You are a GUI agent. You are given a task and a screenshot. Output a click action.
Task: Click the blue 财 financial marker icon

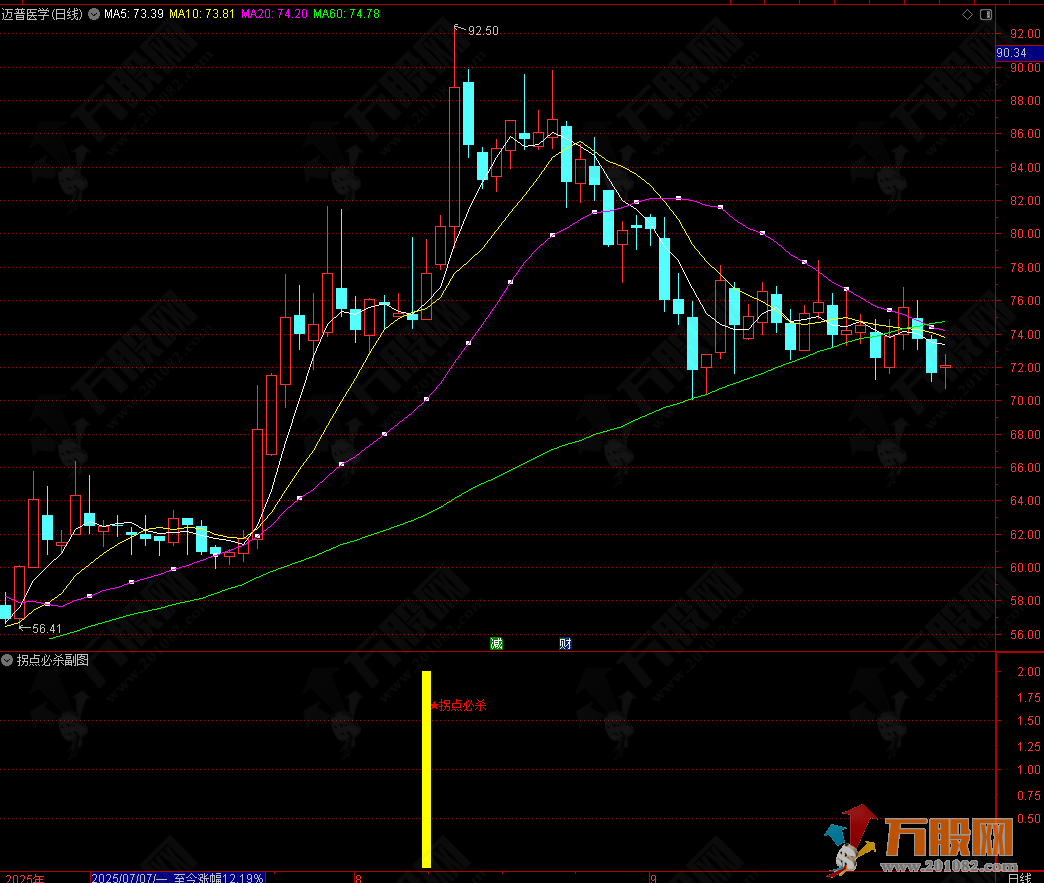click(x=565, y=643)
